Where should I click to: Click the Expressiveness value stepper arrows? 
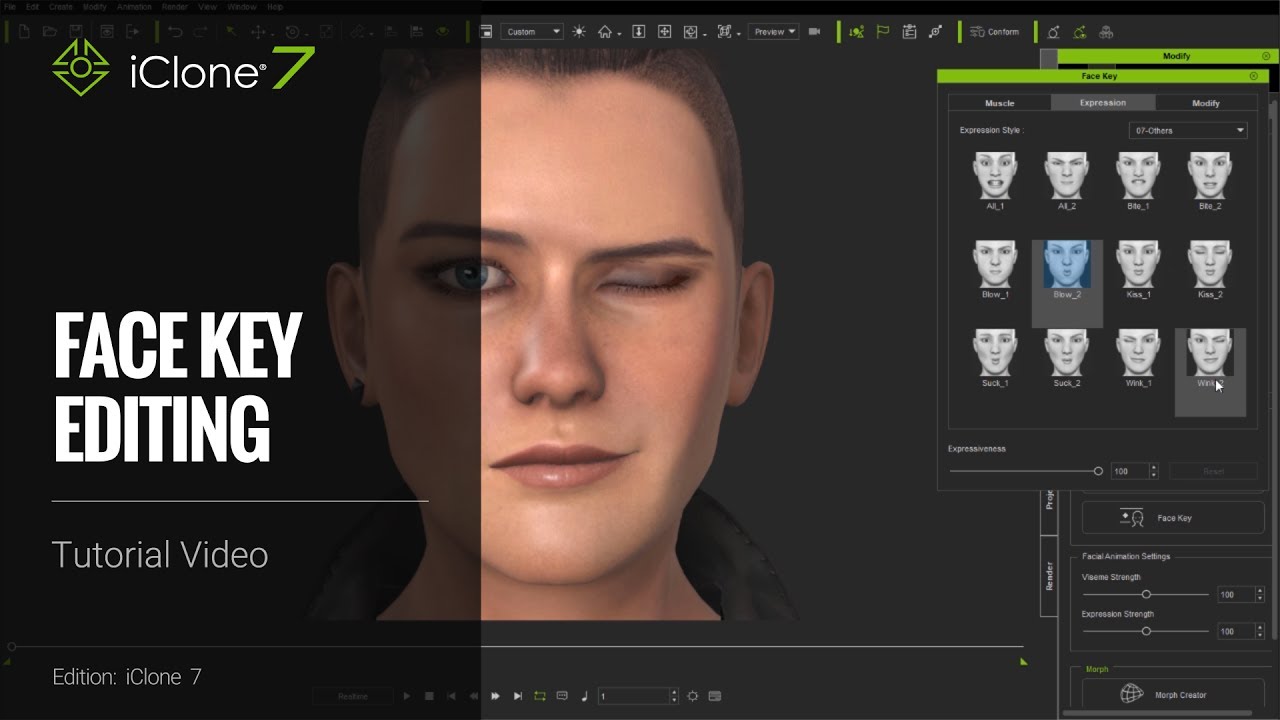(1154, 471)
